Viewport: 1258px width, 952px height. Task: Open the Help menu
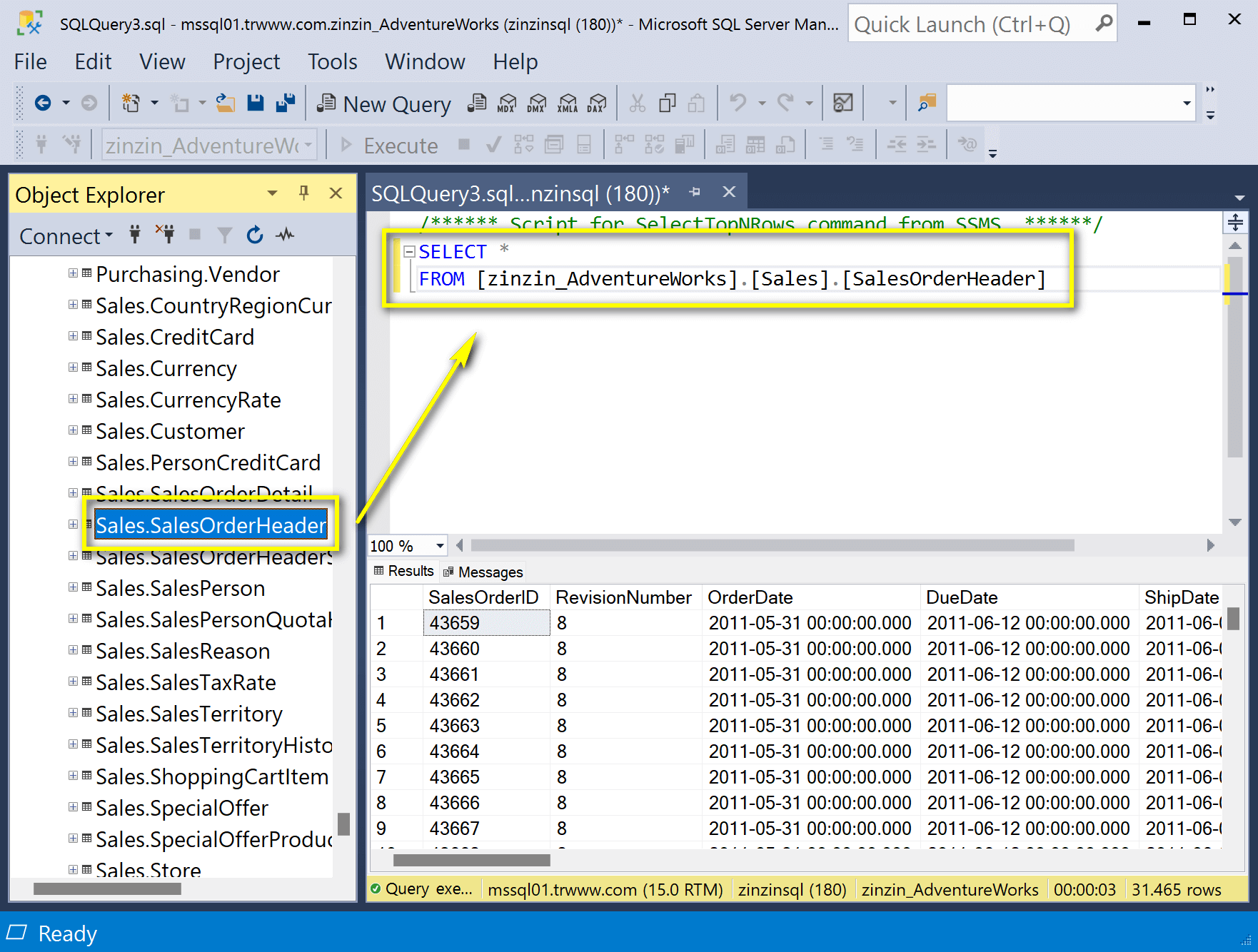pos(515,62)
